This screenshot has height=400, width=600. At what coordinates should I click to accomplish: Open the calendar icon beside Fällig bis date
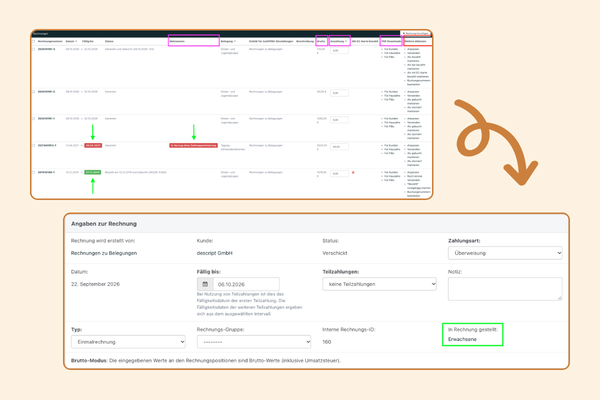[x=205, y=284]
